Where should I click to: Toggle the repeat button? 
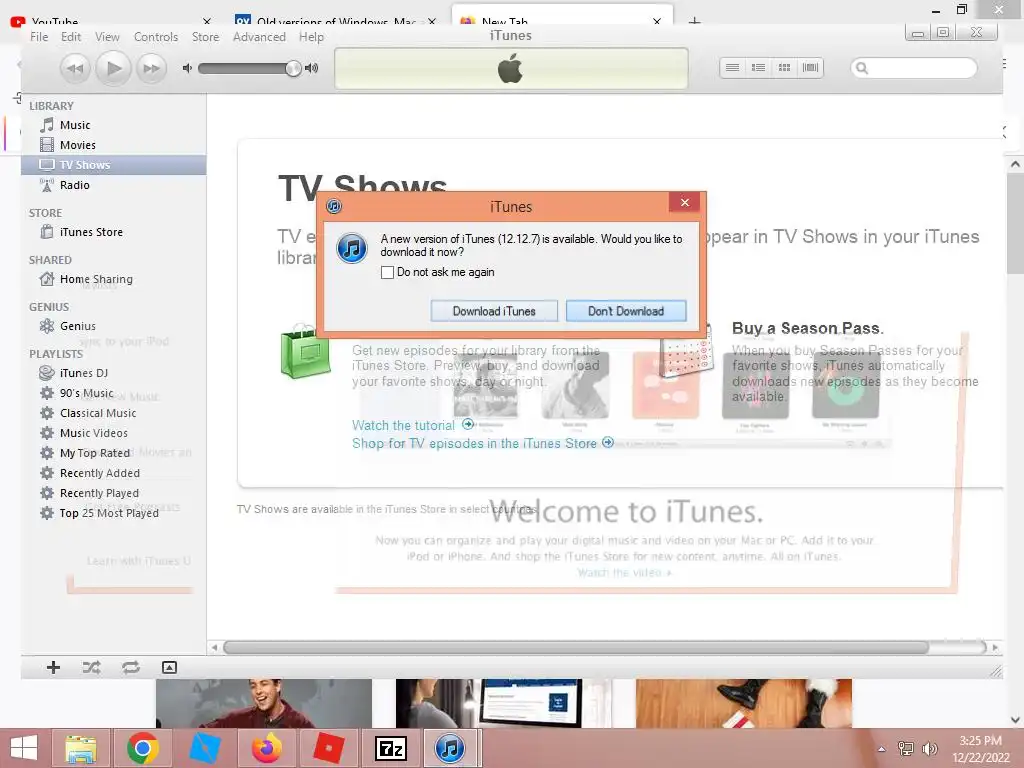click(131, 667)
